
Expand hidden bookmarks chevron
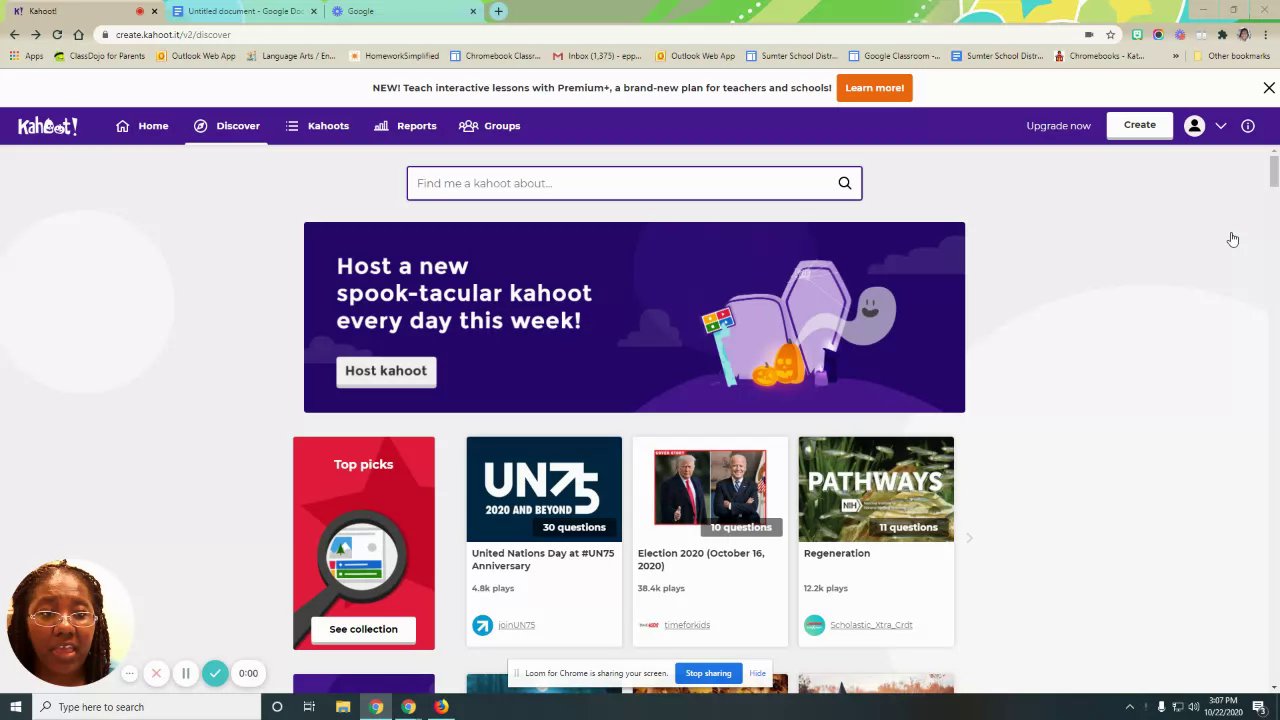tap(1175, 56)
